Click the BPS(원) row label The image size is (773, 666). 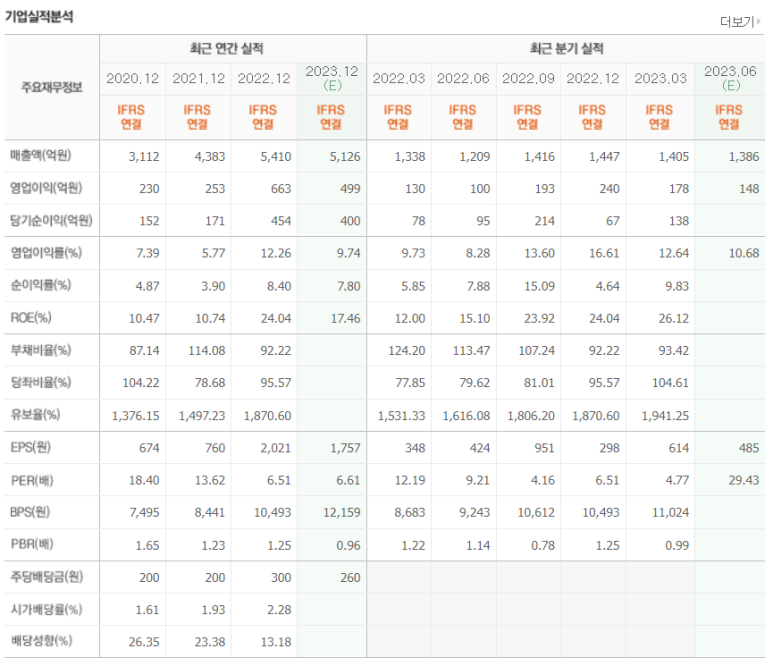30,512
